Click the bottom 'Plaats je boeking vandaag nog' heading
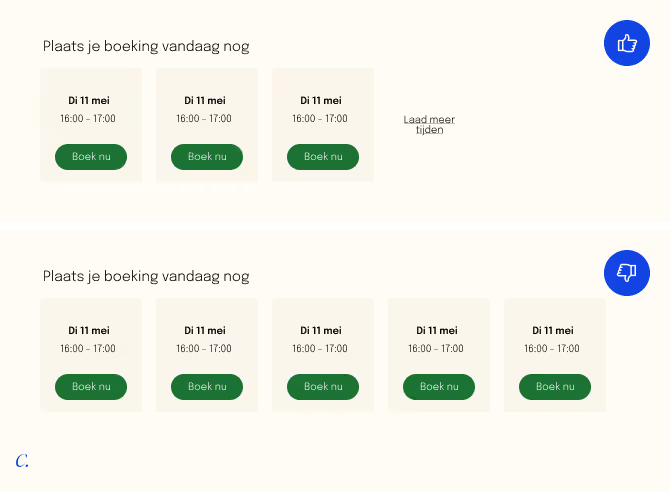The width and height of the screenshot is (670, 492). tap(146, 276)
